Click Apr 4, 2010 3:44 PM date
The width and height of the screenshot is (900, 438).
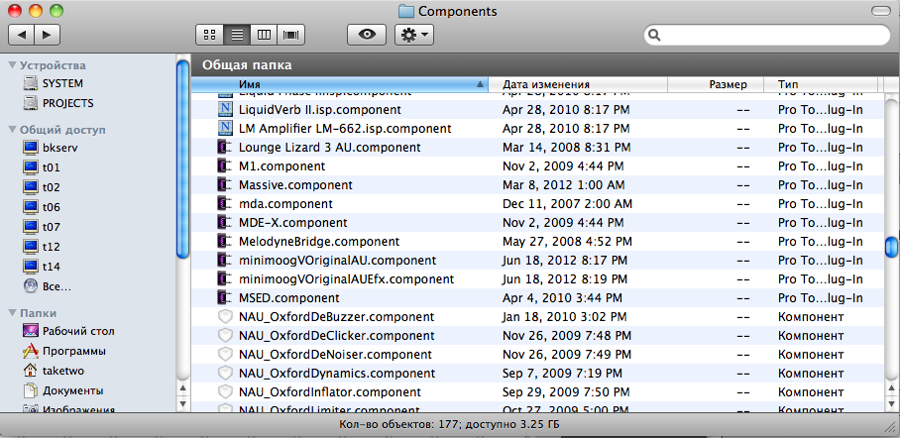click(x=562, y=299)
